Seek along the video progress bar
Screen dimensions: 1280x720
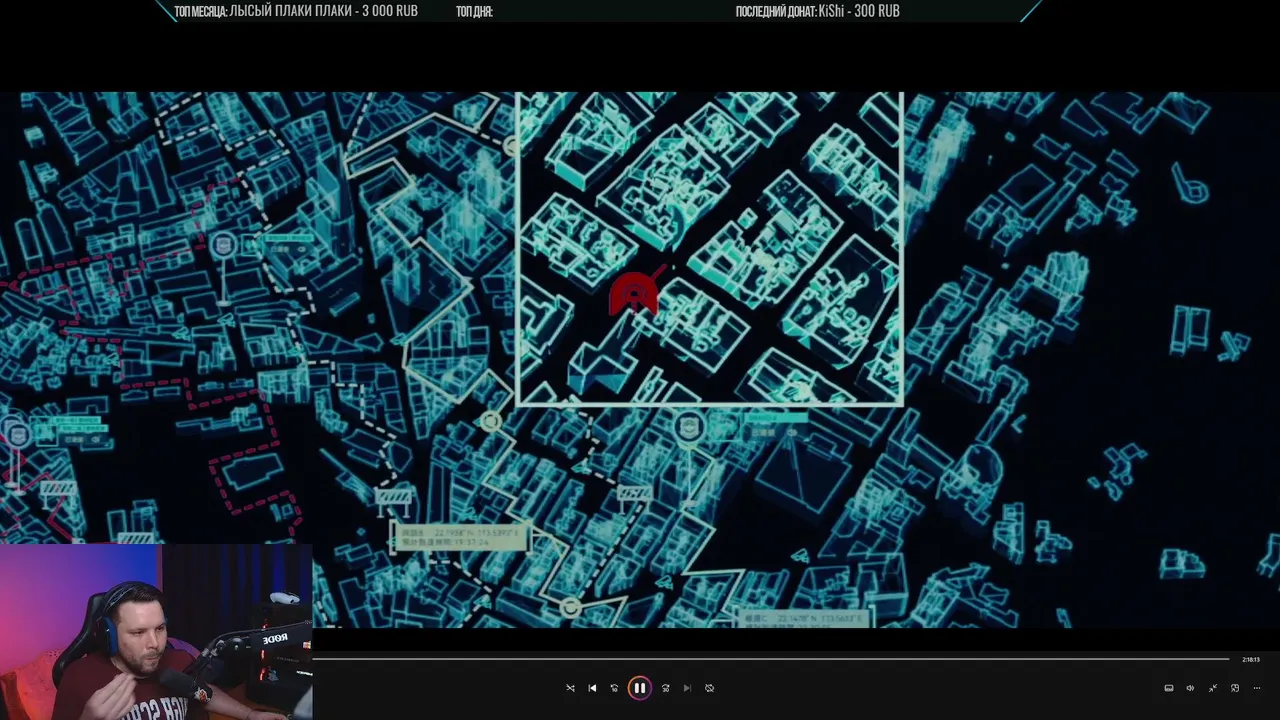tap(771, 659)
